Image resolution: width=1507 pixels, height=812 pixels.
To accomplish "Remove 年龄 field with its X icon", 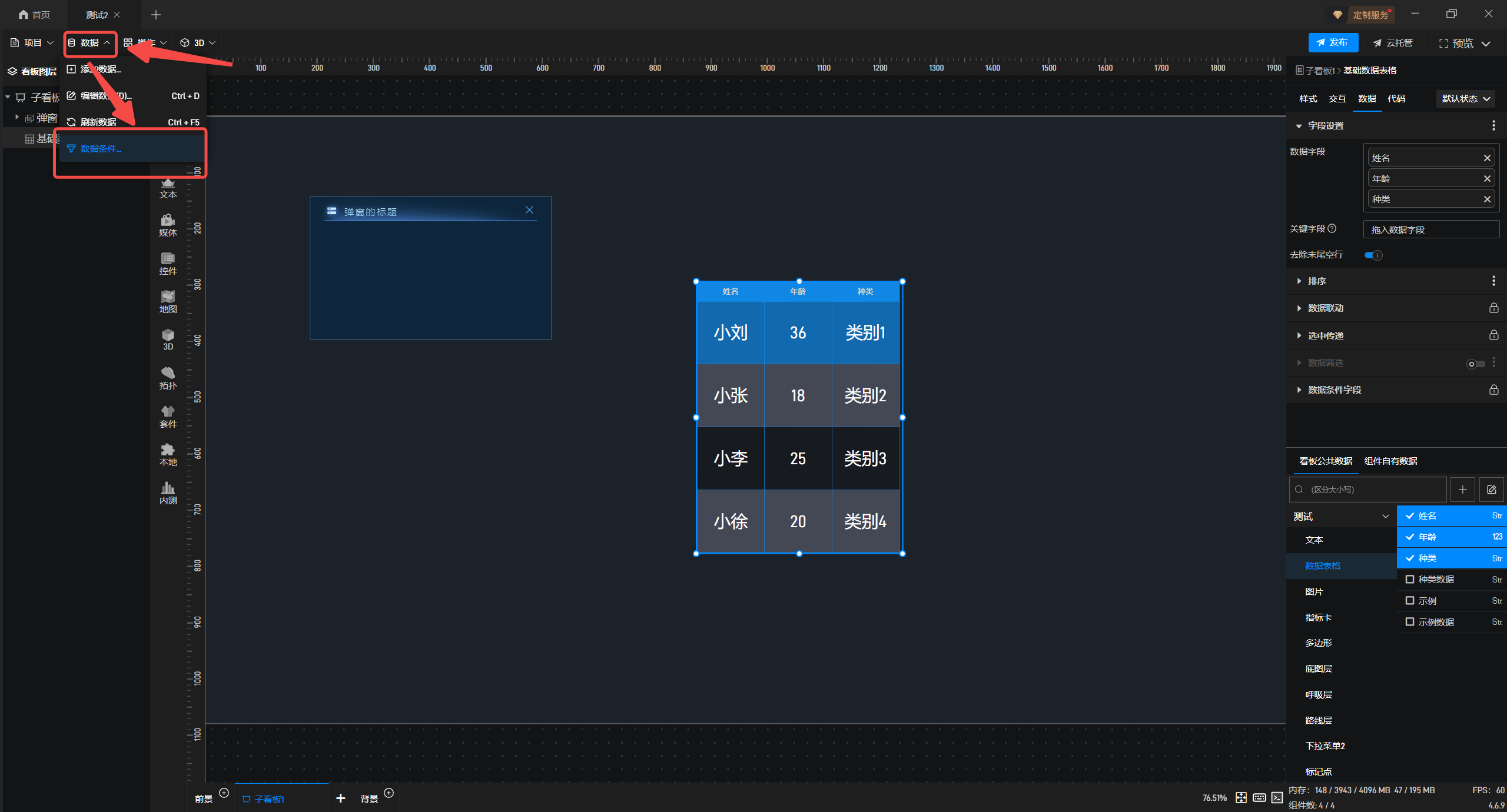I will pos(1487,179).
